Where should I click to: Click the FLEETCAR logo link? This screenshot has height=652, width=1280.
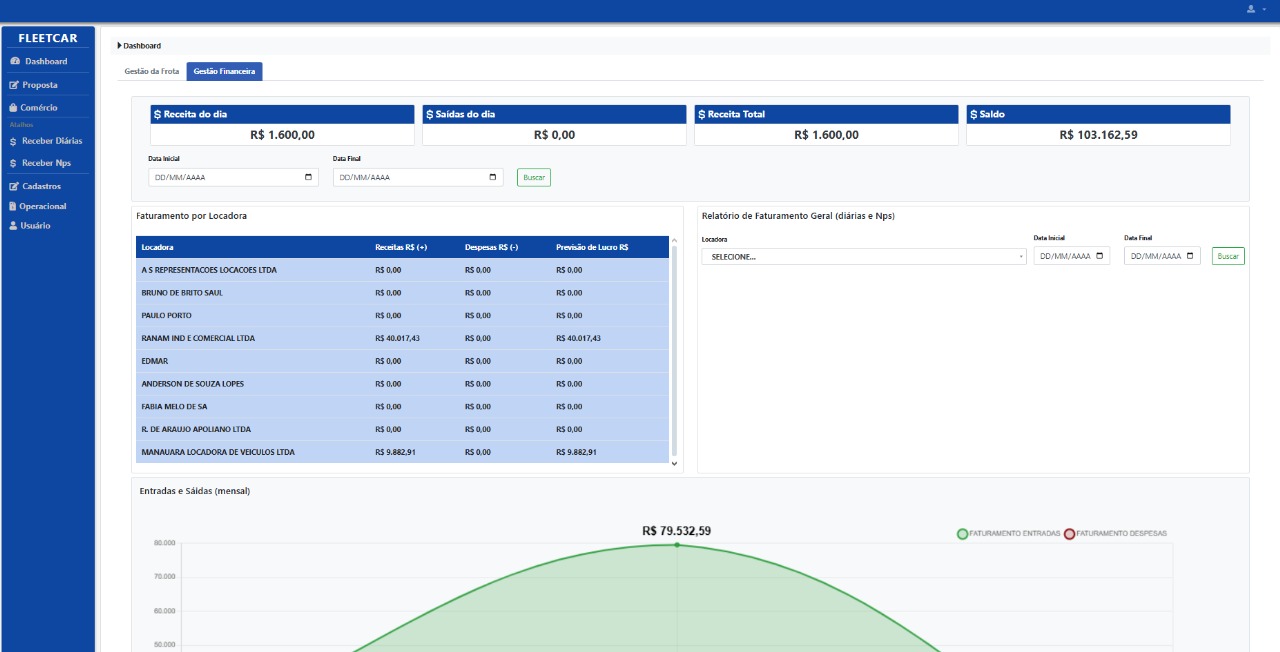[48, 38]
